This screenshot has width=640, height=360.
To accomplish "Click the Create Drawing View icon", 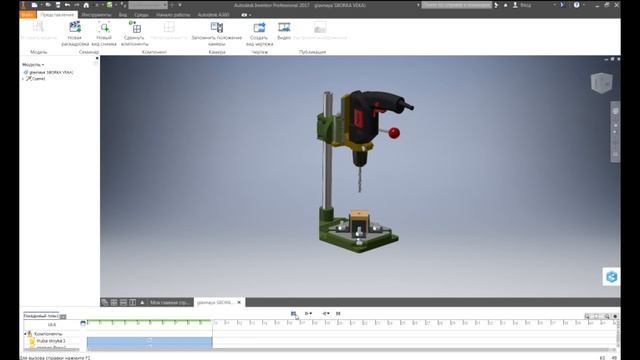I will pos(259,28).
